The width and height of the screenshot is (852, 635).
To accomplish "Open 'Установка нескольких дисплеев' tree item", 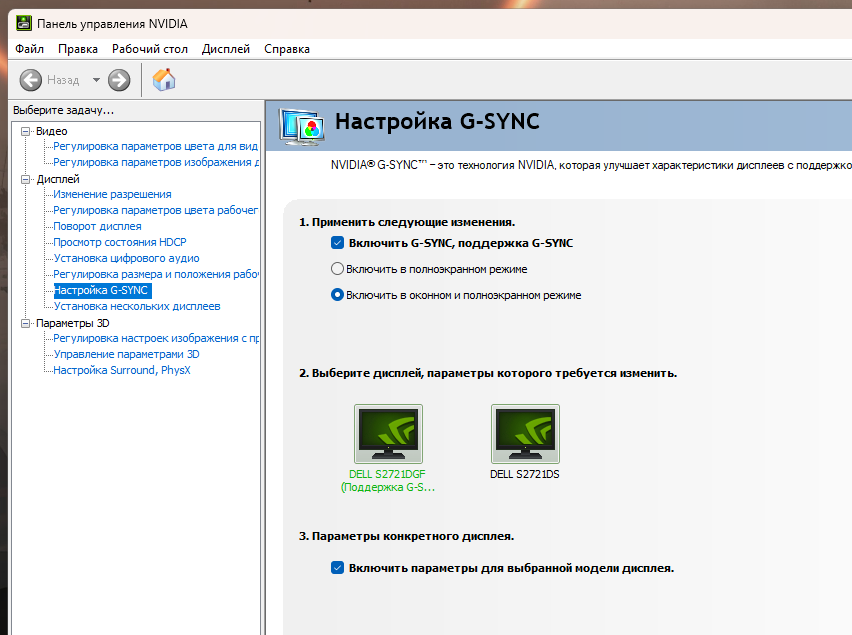I will tap(136, 306).
